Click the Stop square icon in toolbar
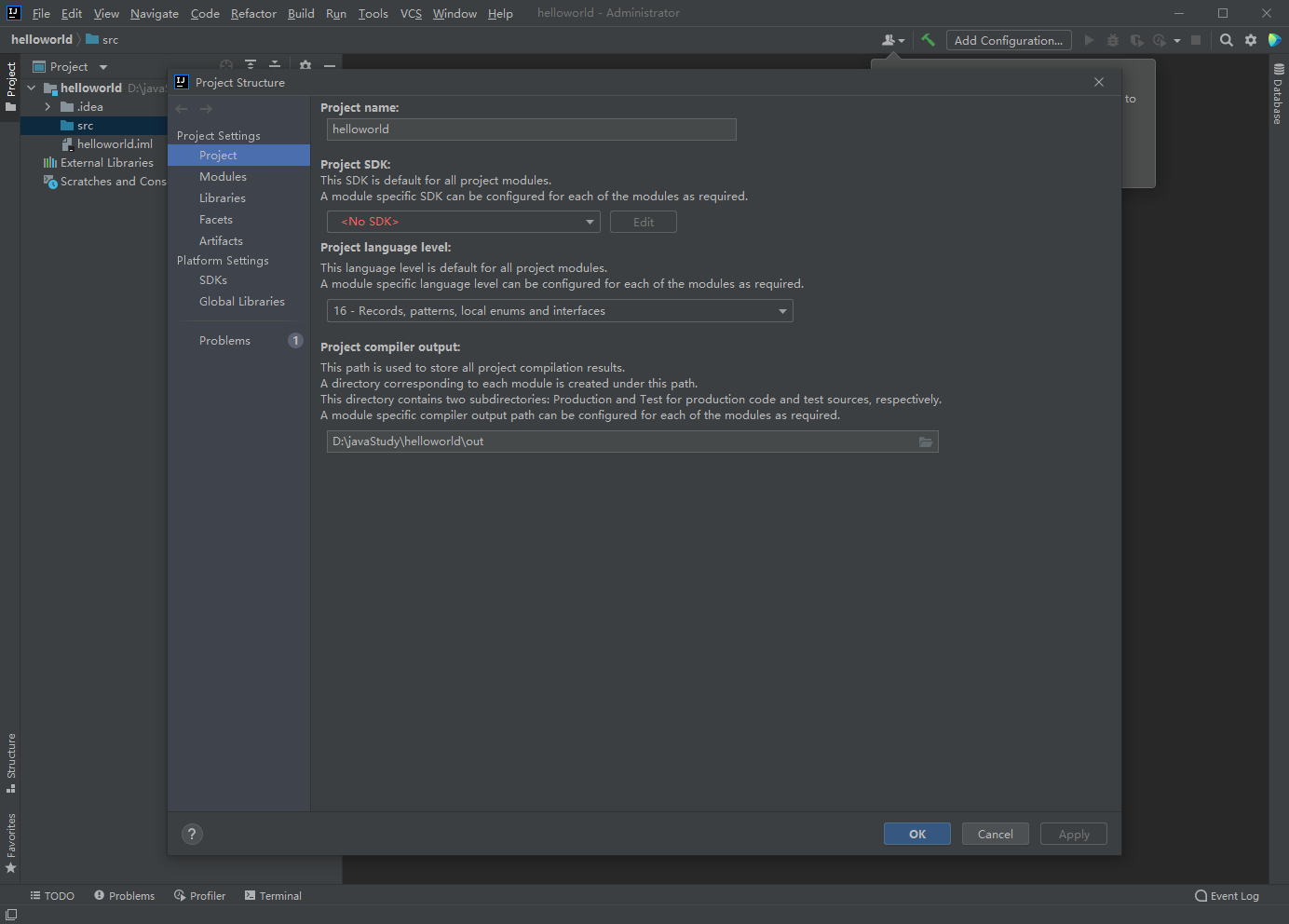 click(x=1196, y=40)
